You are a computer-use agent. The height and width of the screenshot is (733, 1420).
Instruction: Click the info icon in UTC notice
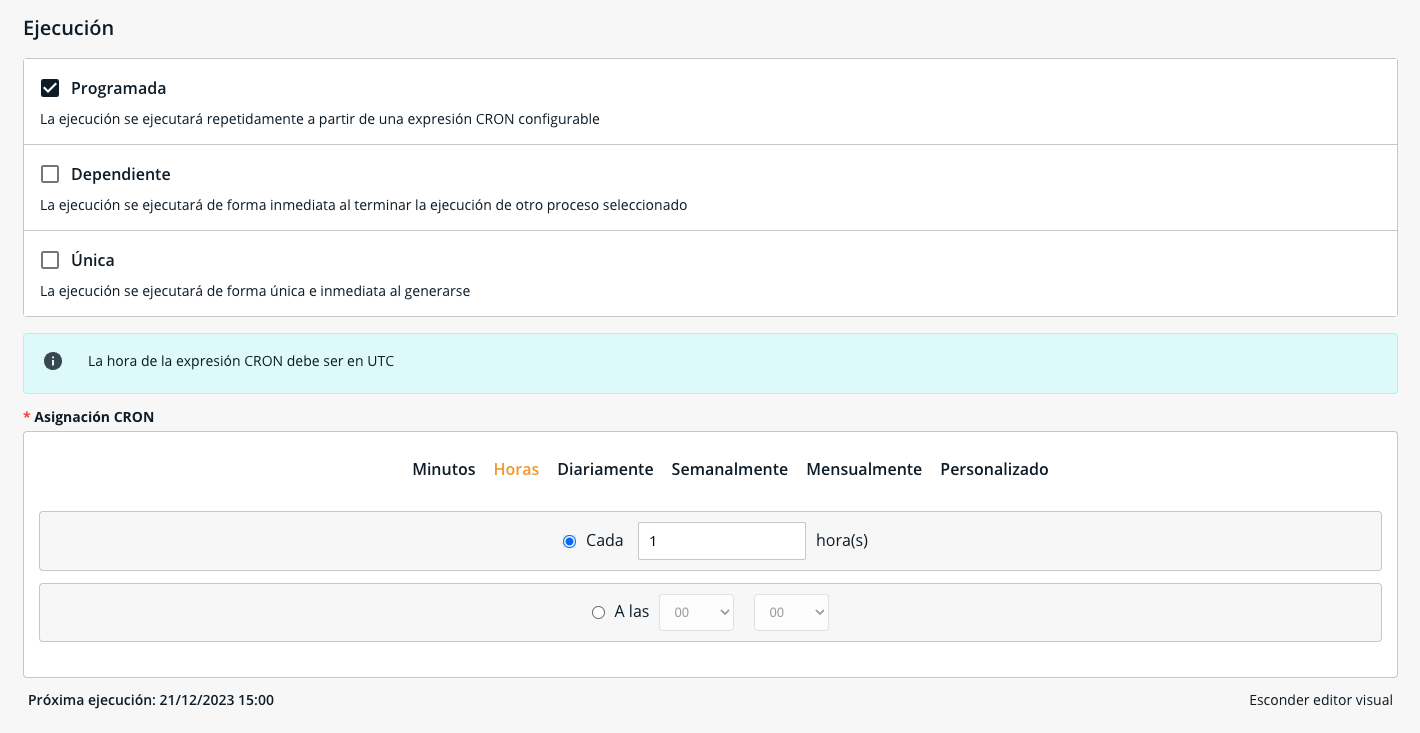(53, 361)
